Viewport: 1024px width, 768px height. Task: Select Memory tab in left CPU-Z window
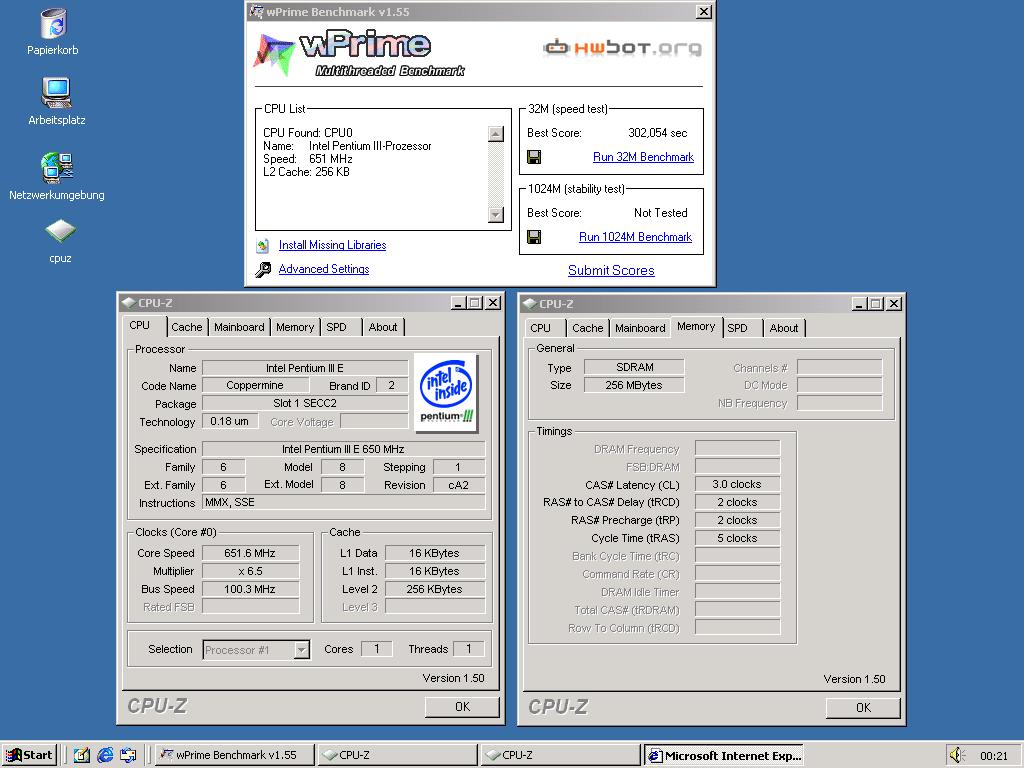point(295,327)
